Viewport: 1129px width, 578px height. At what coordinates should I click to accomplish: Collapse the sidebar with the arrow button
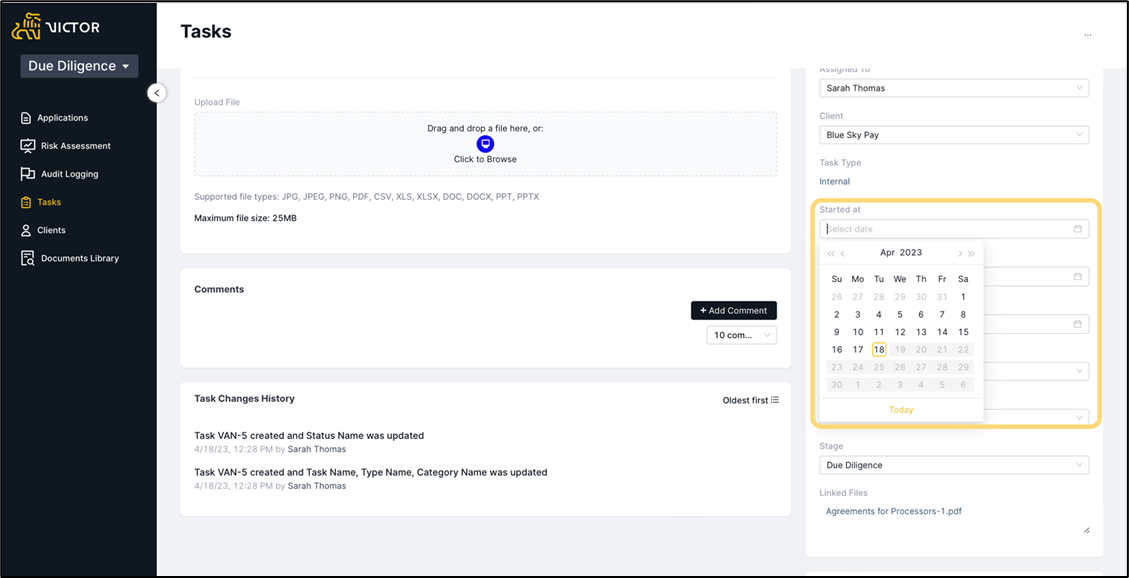coord(157,93)
